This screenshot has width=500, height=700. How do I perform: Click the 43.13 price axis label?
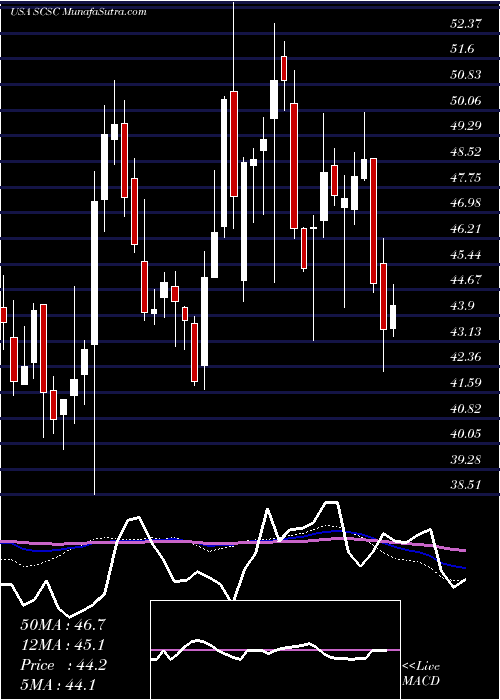pos(466,332)
